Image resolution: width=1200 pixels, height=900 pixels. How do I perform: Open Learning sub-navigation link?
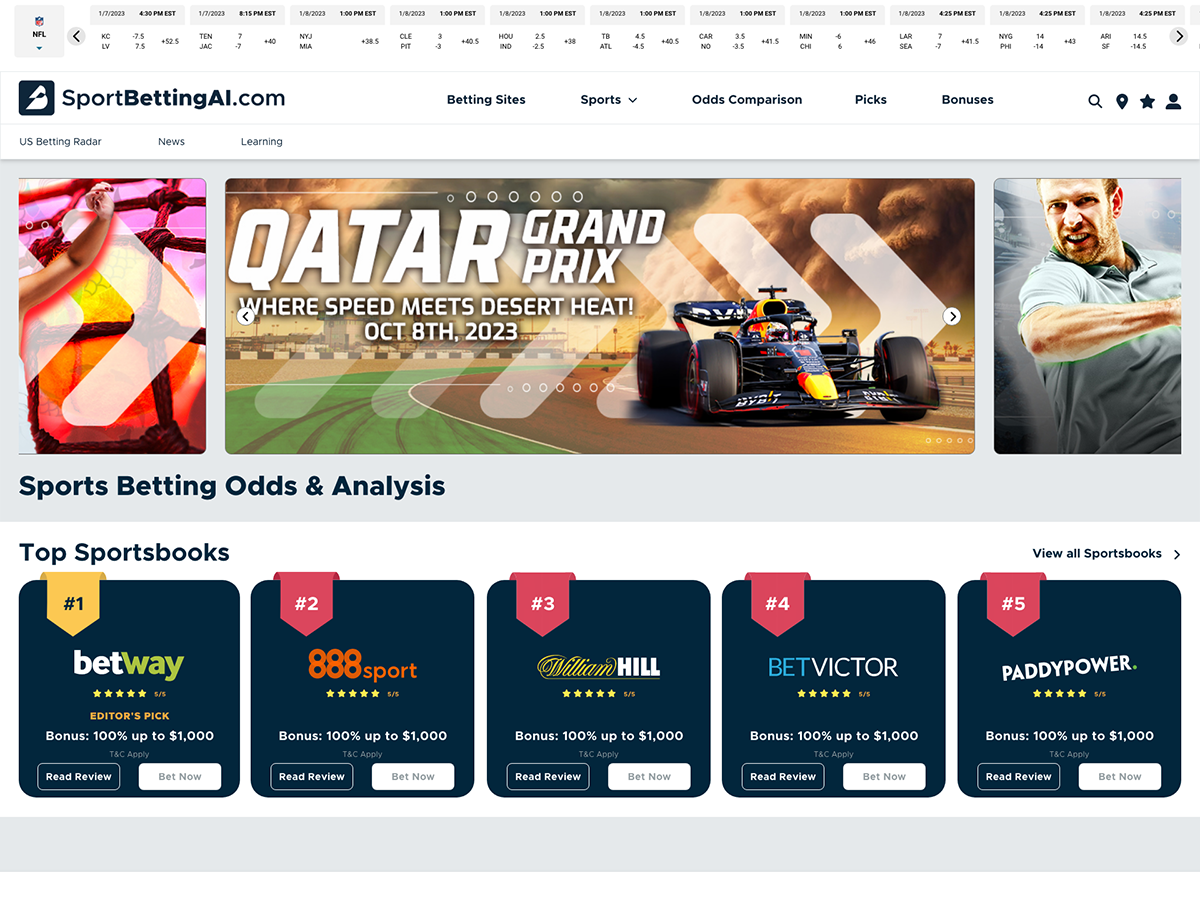[x=262, y=142]
